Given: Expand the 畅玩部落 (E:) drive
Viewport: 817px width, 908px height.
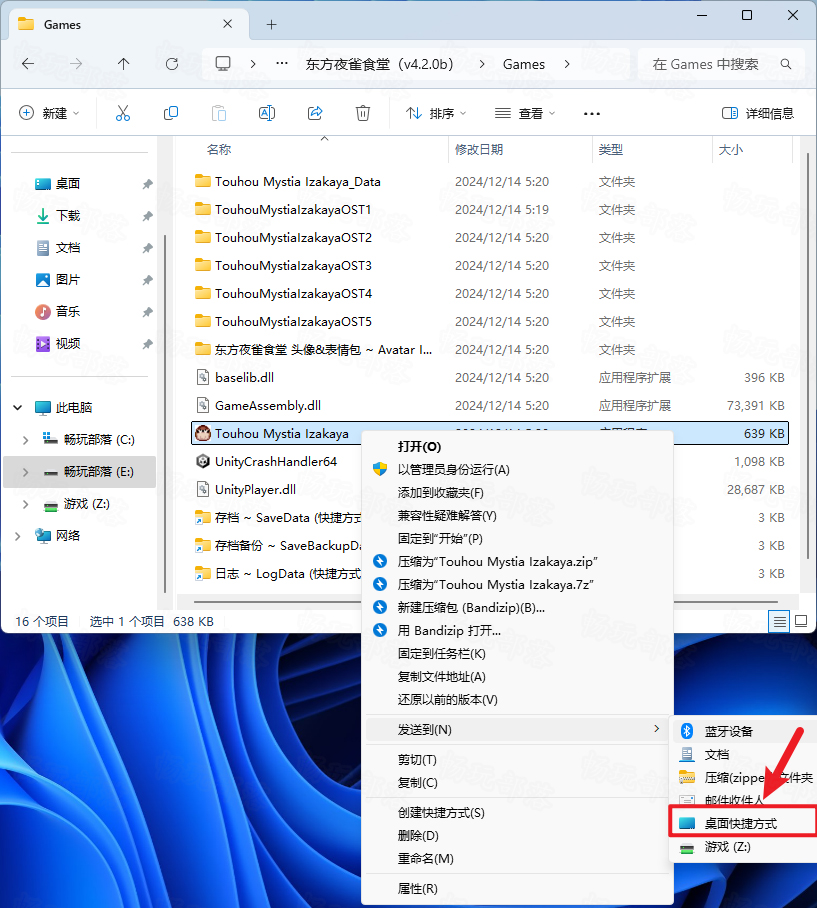Looking at the screenshot, I should 25,472.
